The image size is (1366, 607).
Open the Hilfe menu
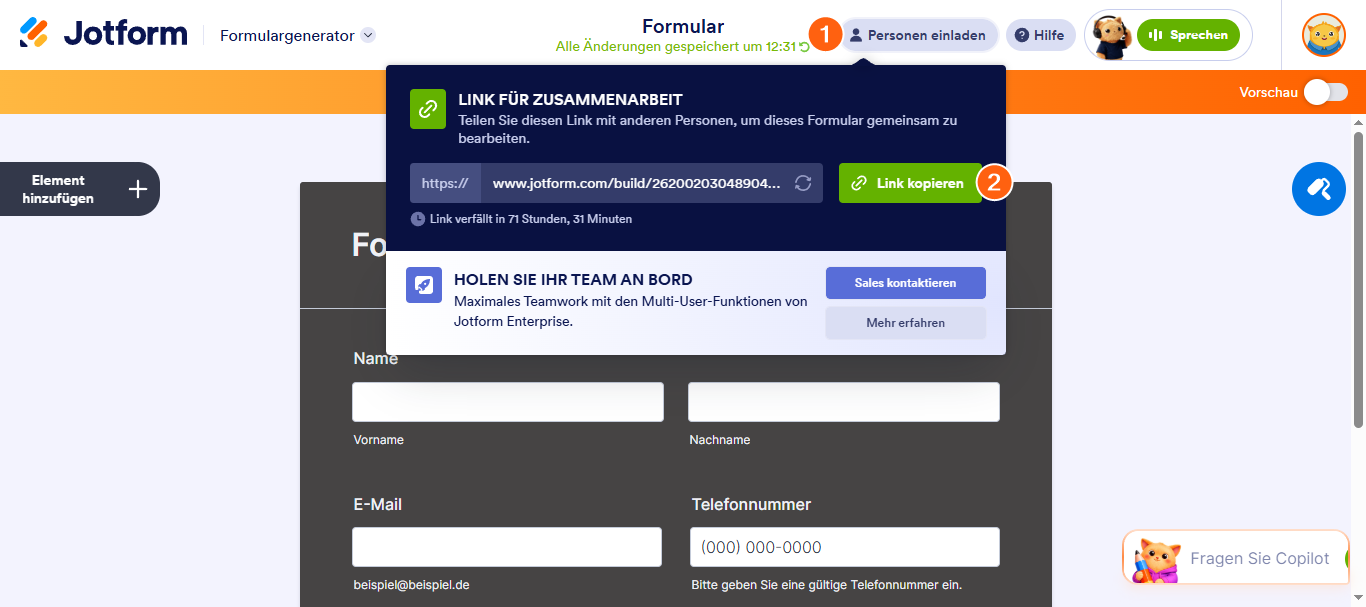tap(1040, 35)
